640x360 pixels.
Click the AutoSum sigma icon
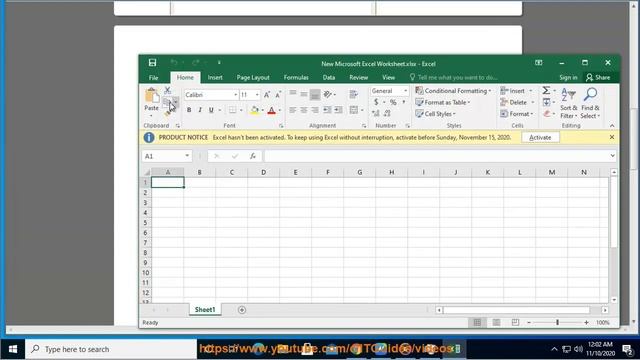pos(546,90)
